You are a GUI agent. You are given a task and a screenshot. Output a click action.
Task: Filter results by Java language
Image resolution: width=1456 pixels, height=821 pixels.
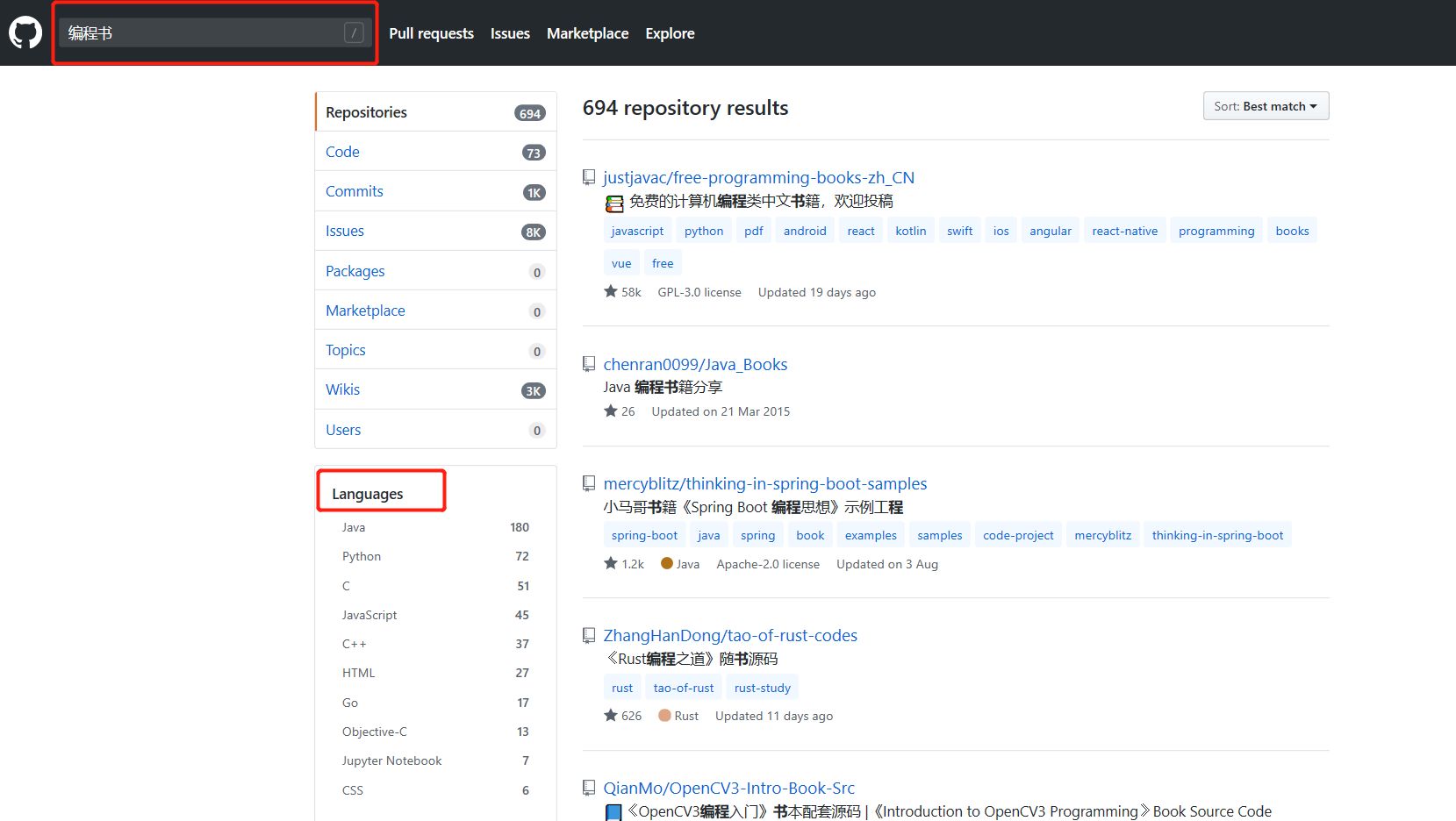(435, 527)
